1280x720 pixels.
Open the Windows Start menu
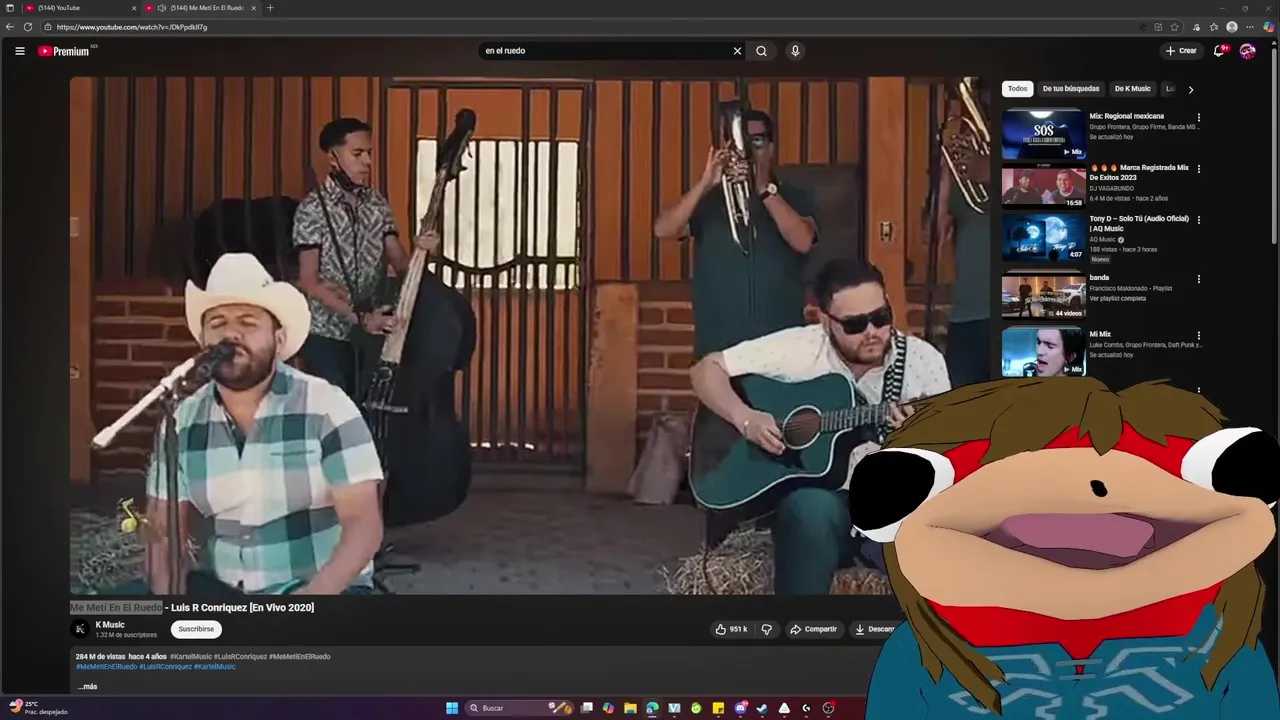tap(452, 708)
